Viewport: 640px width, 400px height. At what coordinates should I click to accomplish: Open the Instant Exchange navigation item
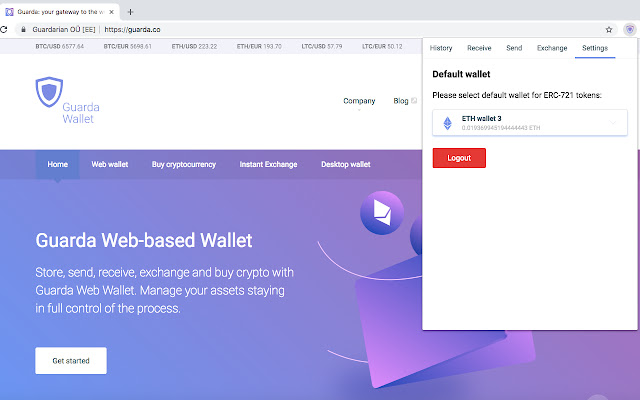268,164
